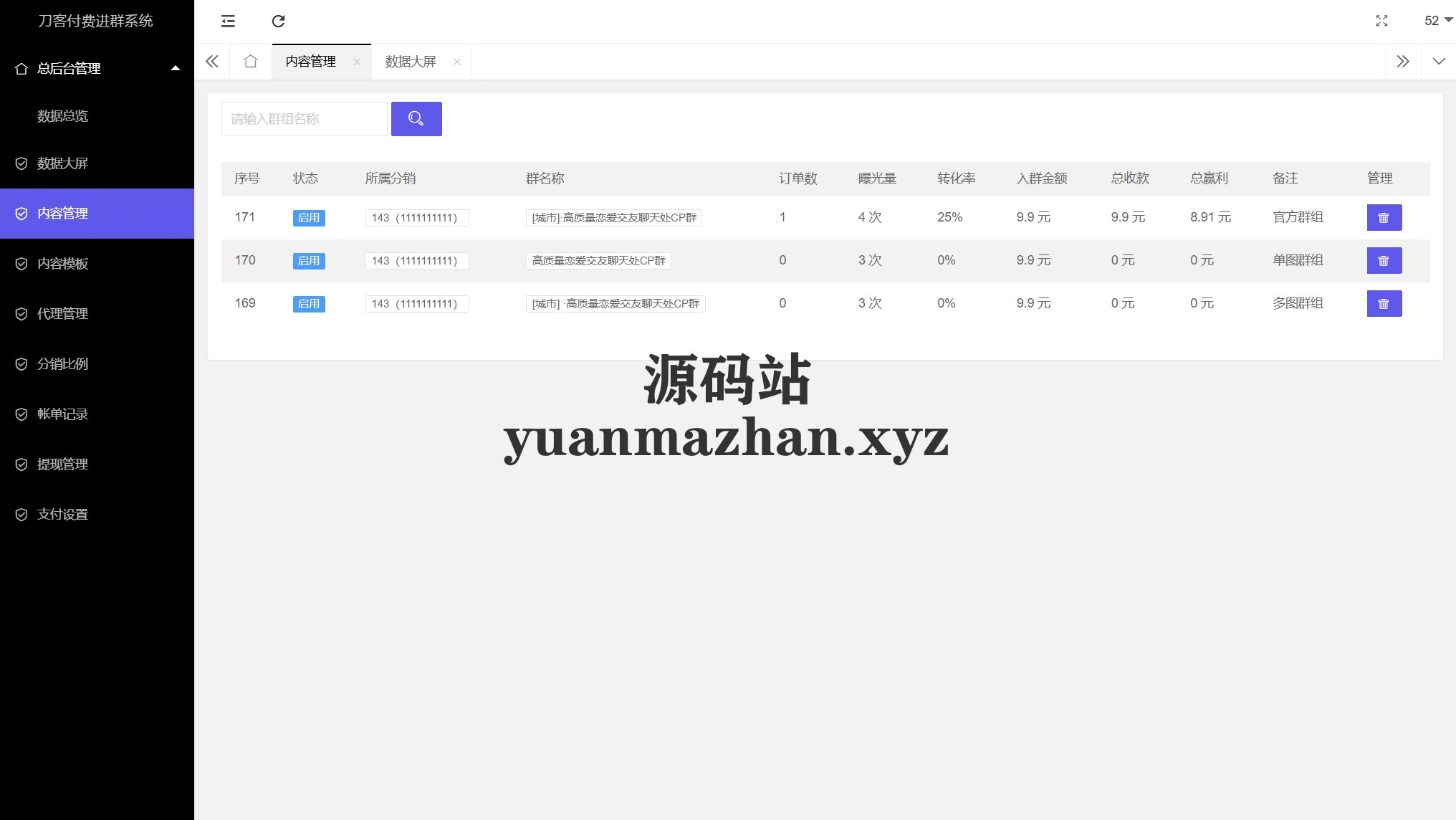Switch to the 数据大屏 tab

[x=411, y=62]
